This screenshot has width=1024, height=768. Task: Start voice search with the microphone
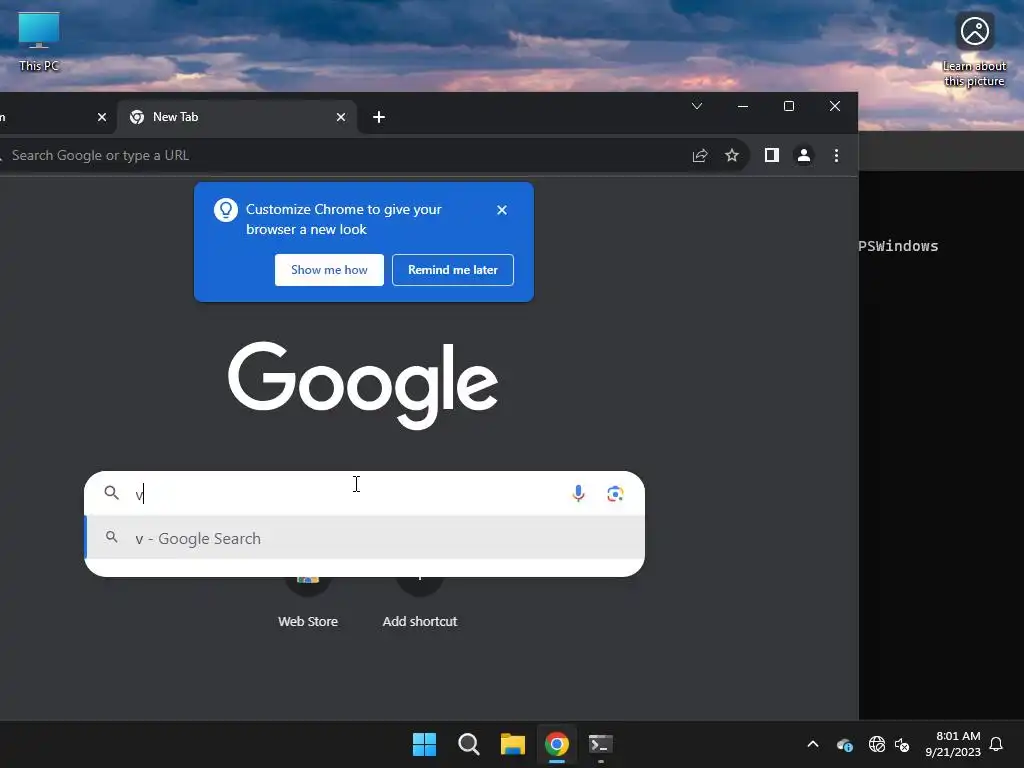(578, 493)
